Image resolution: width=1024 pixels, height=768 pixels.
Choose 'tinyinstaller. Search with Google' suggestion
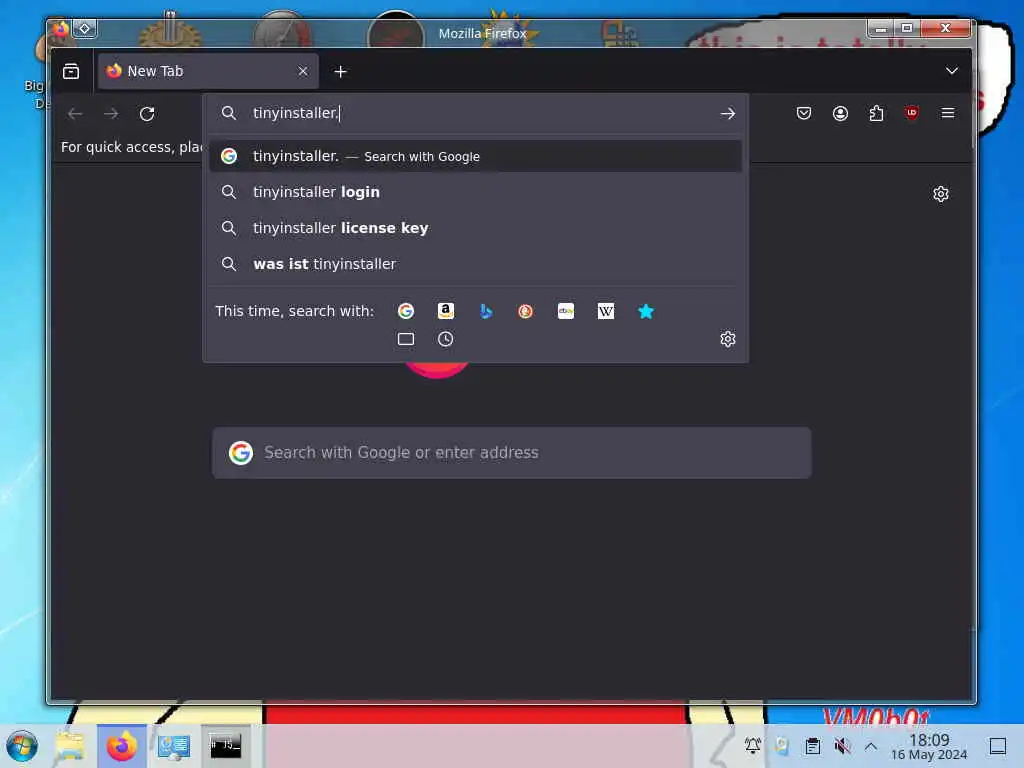[475, 156]
